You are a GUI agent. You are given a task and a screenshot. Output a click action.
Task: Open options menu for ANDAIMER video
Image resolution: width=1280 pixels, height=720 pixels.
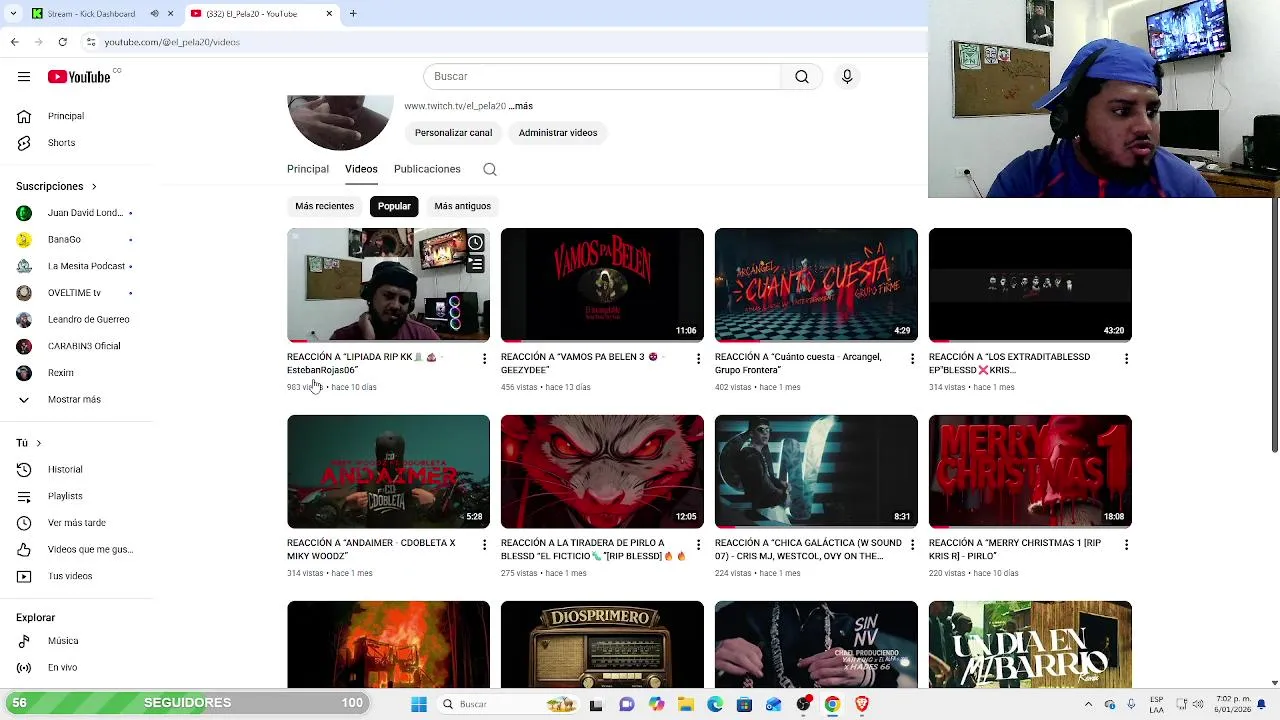(x=484, y=545)
